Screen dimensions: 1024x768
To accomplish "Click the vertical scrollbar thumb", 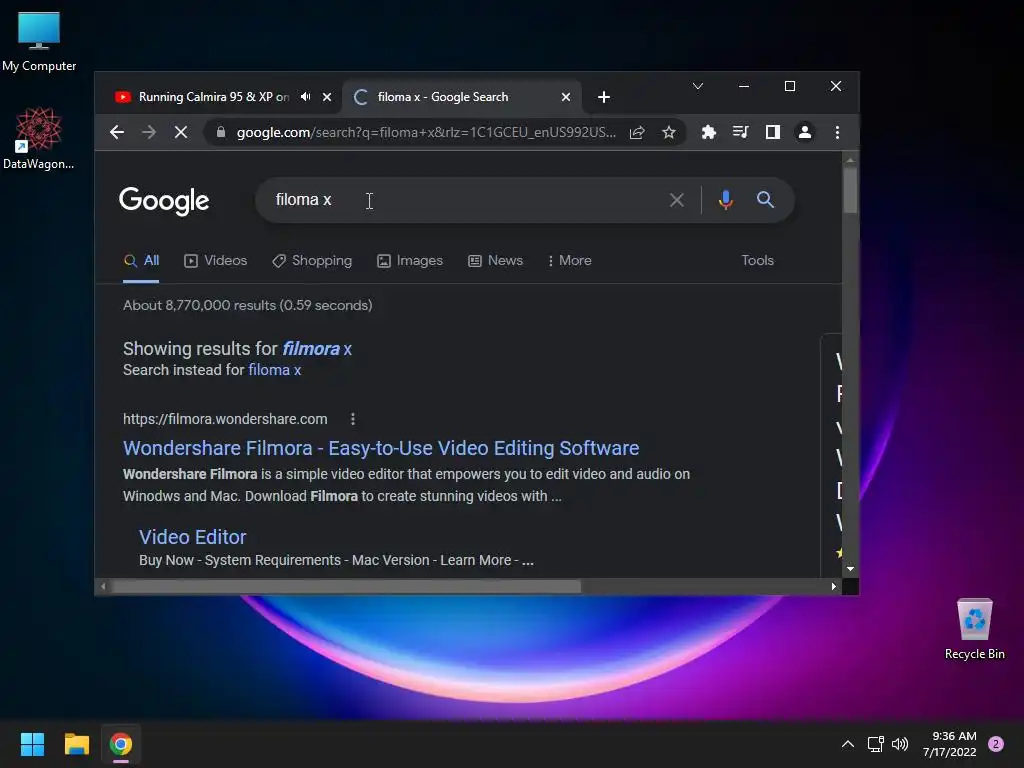I will tap(850, 190).
